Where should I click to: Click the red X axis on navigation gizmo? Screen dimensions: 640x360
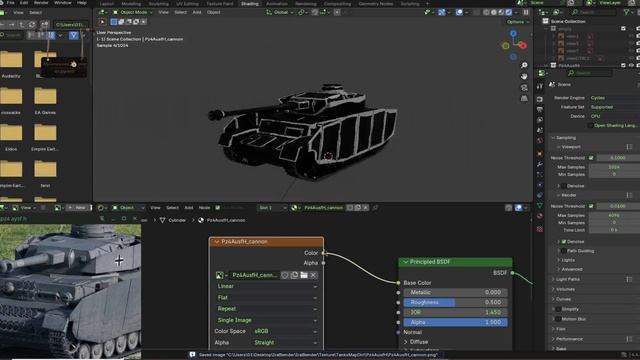pyautogui.click(x=523, y=46)
